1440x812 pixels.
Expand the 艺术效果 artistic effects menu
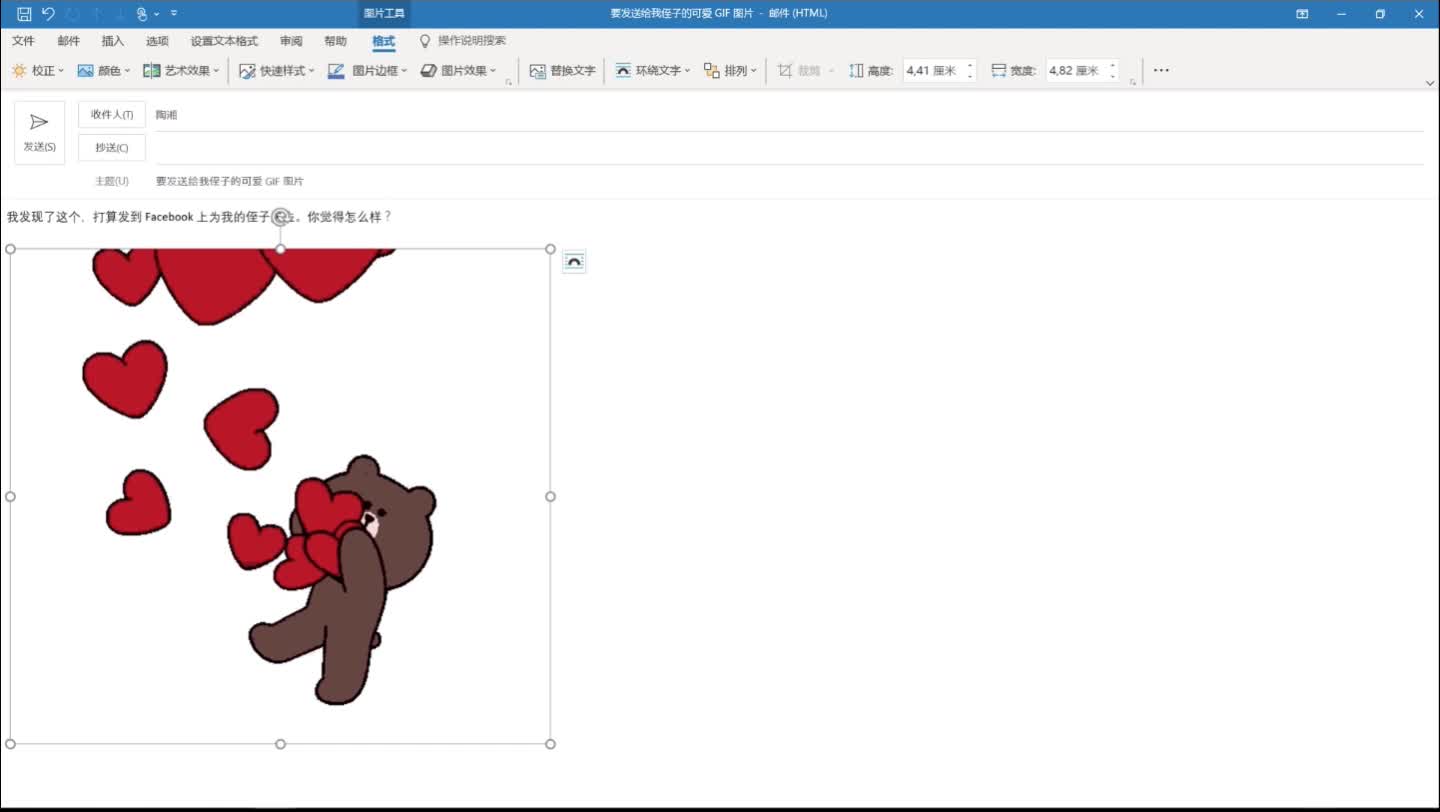pos(181,71)
